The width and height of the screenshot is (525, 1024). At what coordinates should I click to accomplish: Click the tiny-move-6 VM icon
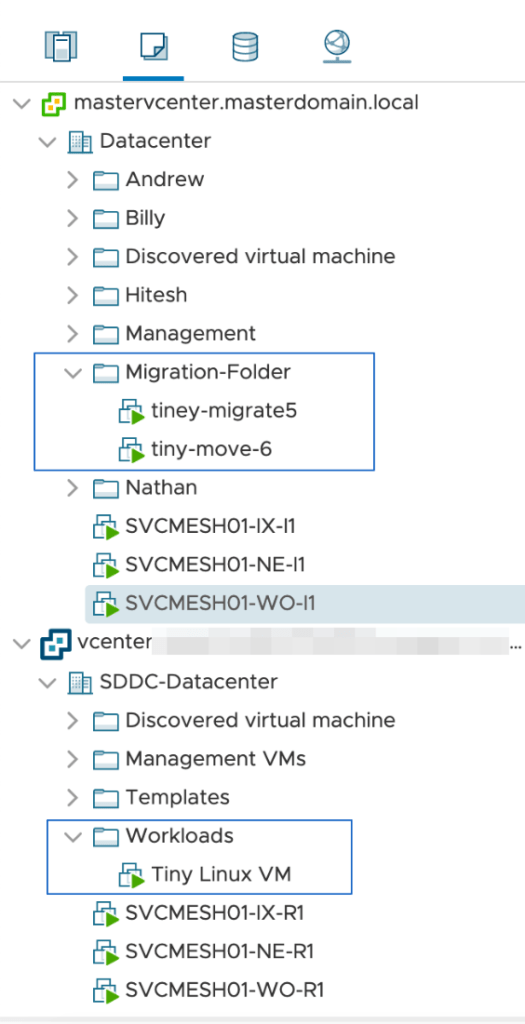[131, 450]
